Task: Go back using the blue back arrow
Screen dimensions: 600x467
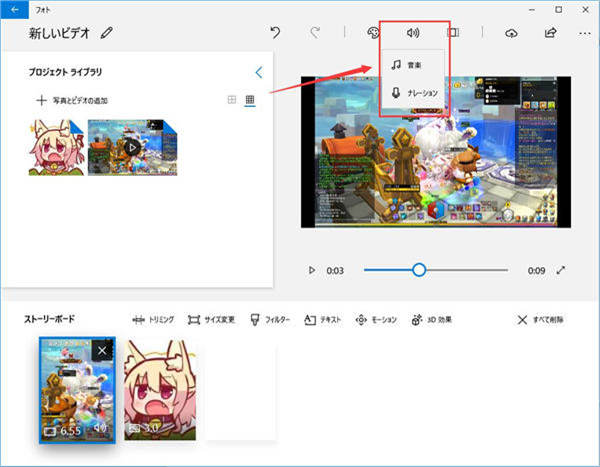Action: pyautogui.click(x=15, y=10)
